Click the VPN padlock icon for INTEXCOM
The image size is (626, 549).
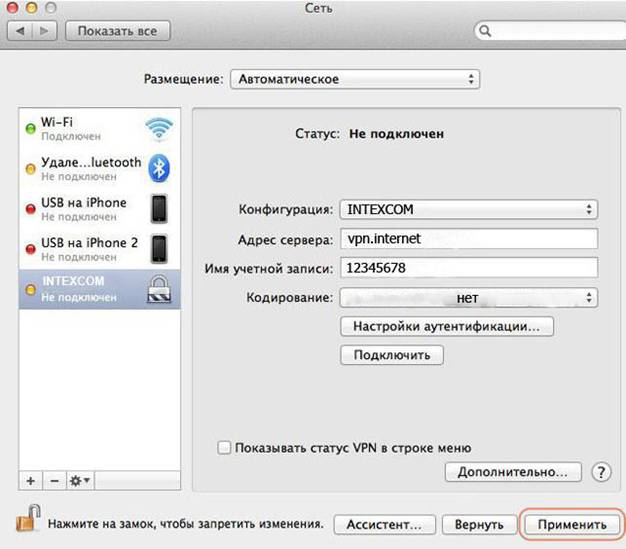(159, 288)
